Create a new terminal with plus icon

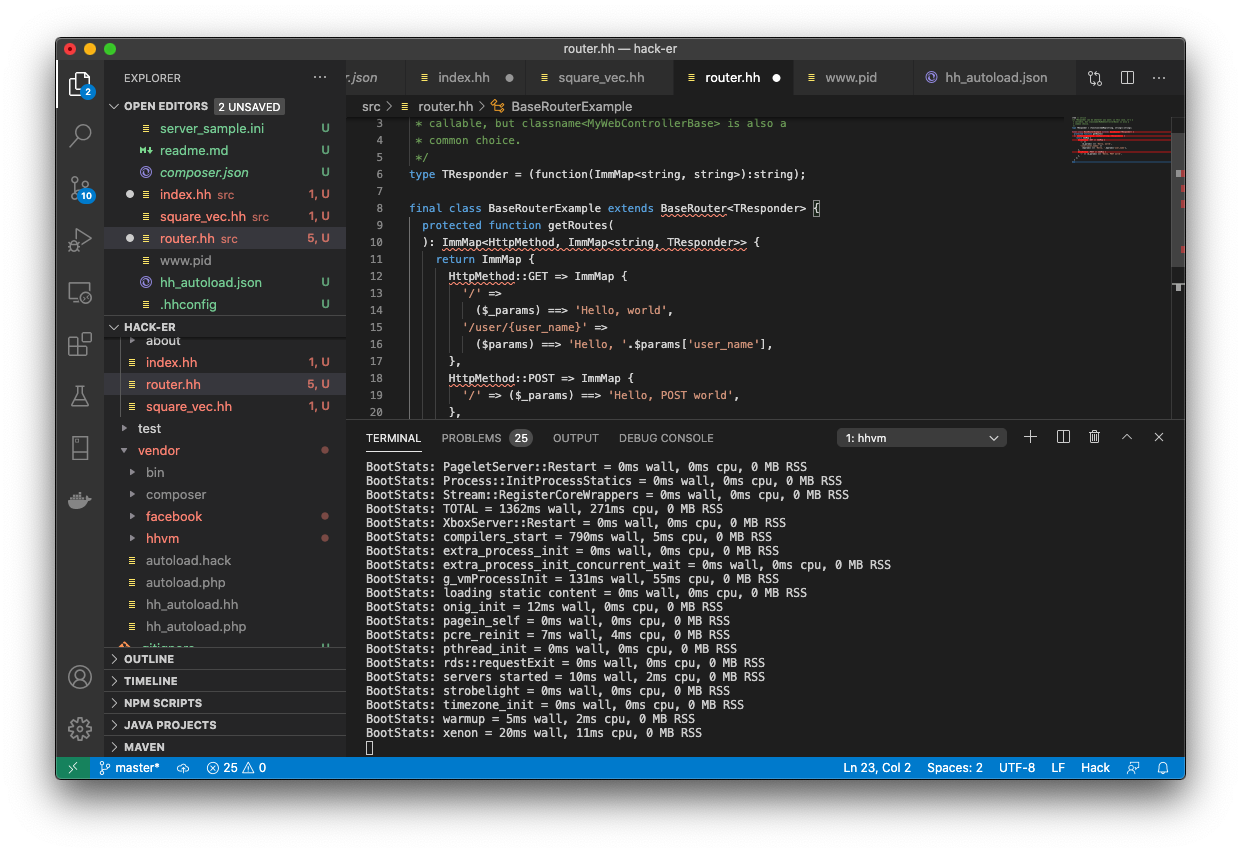[1031, 437]
